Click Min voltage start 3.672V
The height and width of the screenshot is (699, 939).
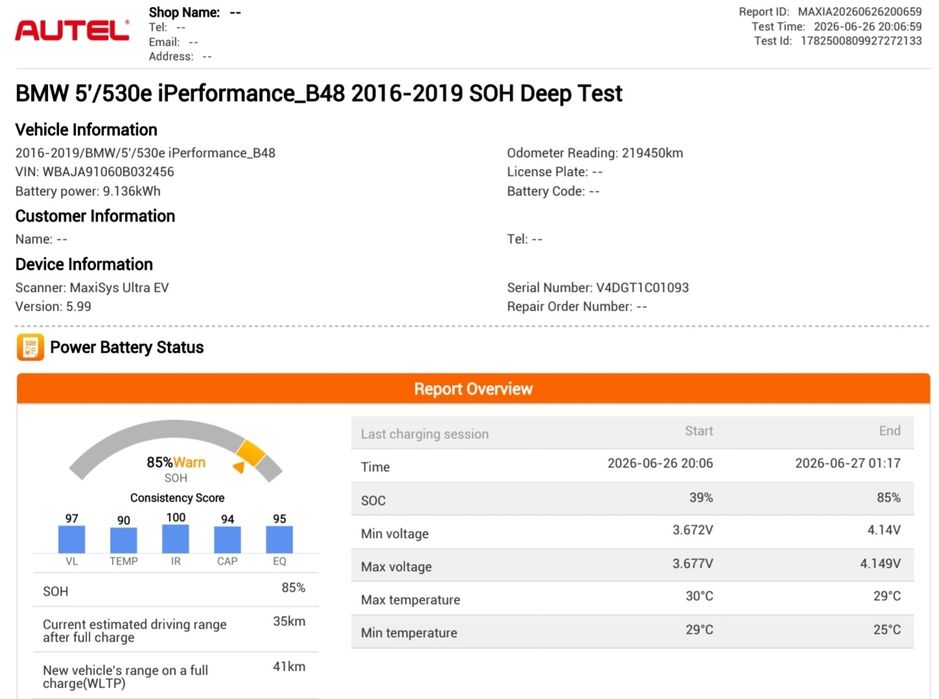click(692, 529)
